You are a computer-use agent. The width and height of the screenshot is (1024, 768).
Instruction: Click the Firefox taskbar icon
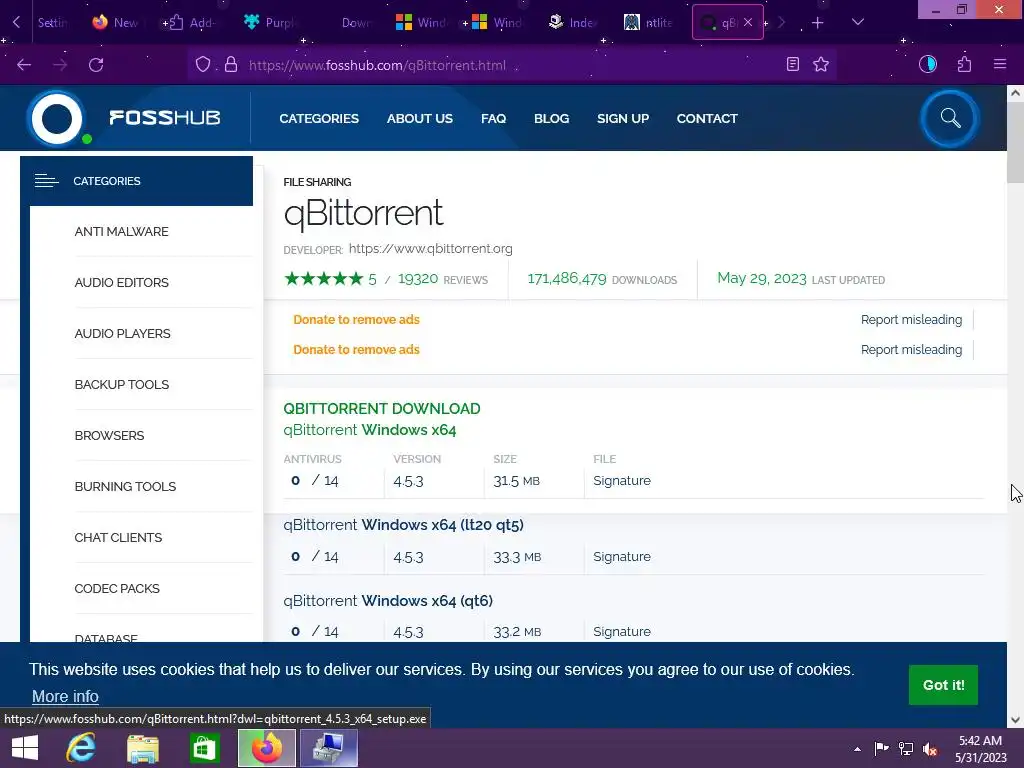point(266,748)
